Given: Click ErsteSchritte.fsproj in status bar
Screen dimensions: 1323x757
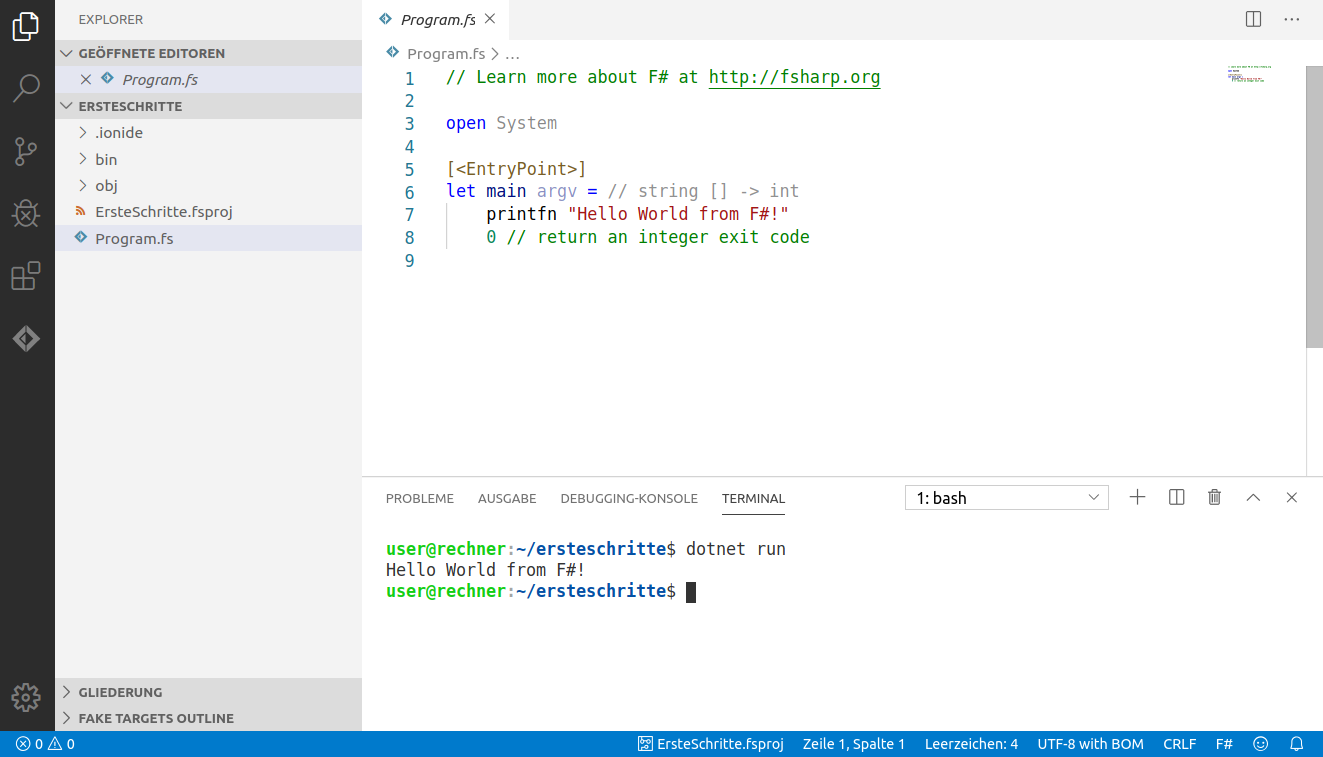Looking at the screenshot, I should pos(710,744).
